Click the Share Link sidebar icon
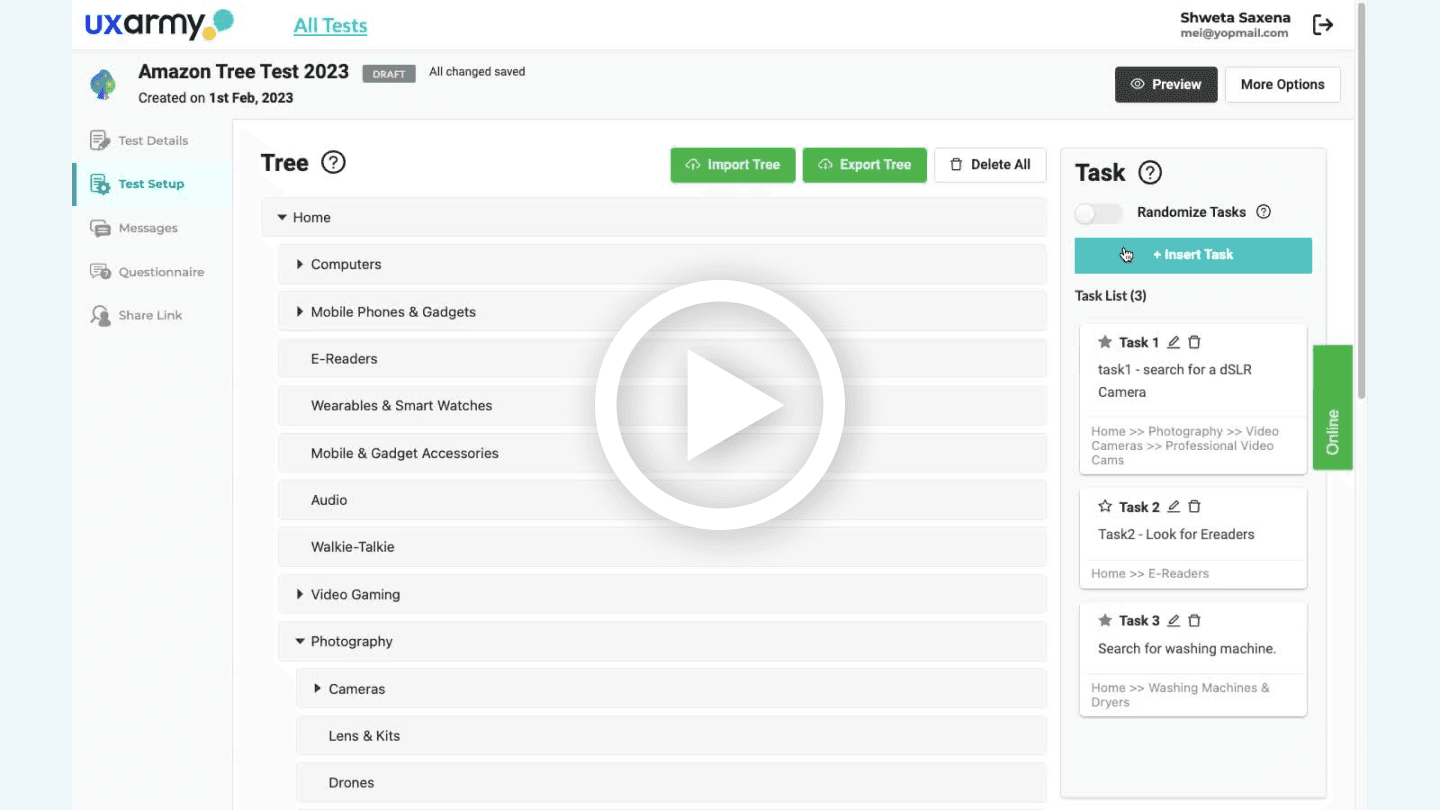The height and width of the screenshot is (810, 1440). [100, 315]
